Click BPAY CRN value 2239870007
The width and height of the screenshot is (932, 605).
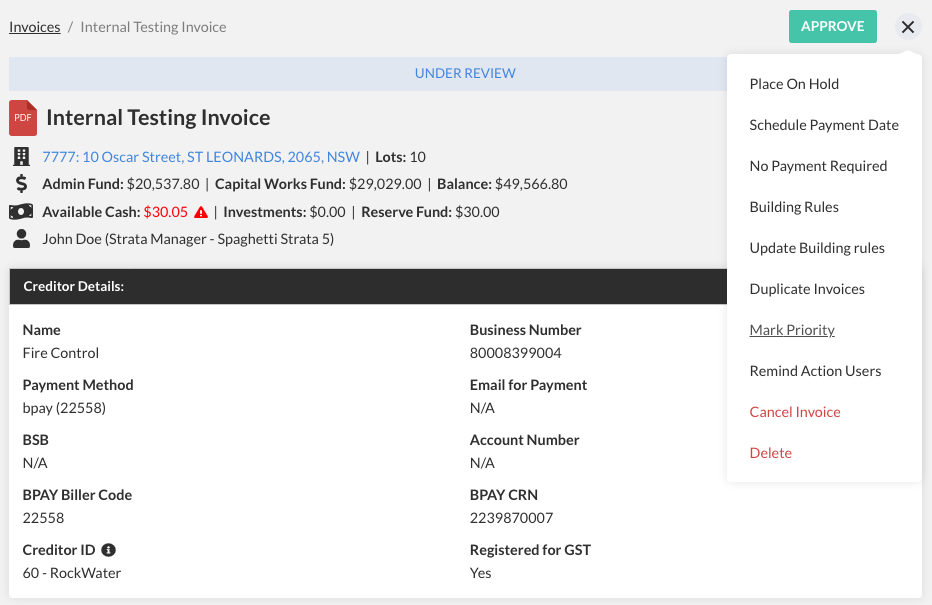pyautogui.click(x=511, y=518)
